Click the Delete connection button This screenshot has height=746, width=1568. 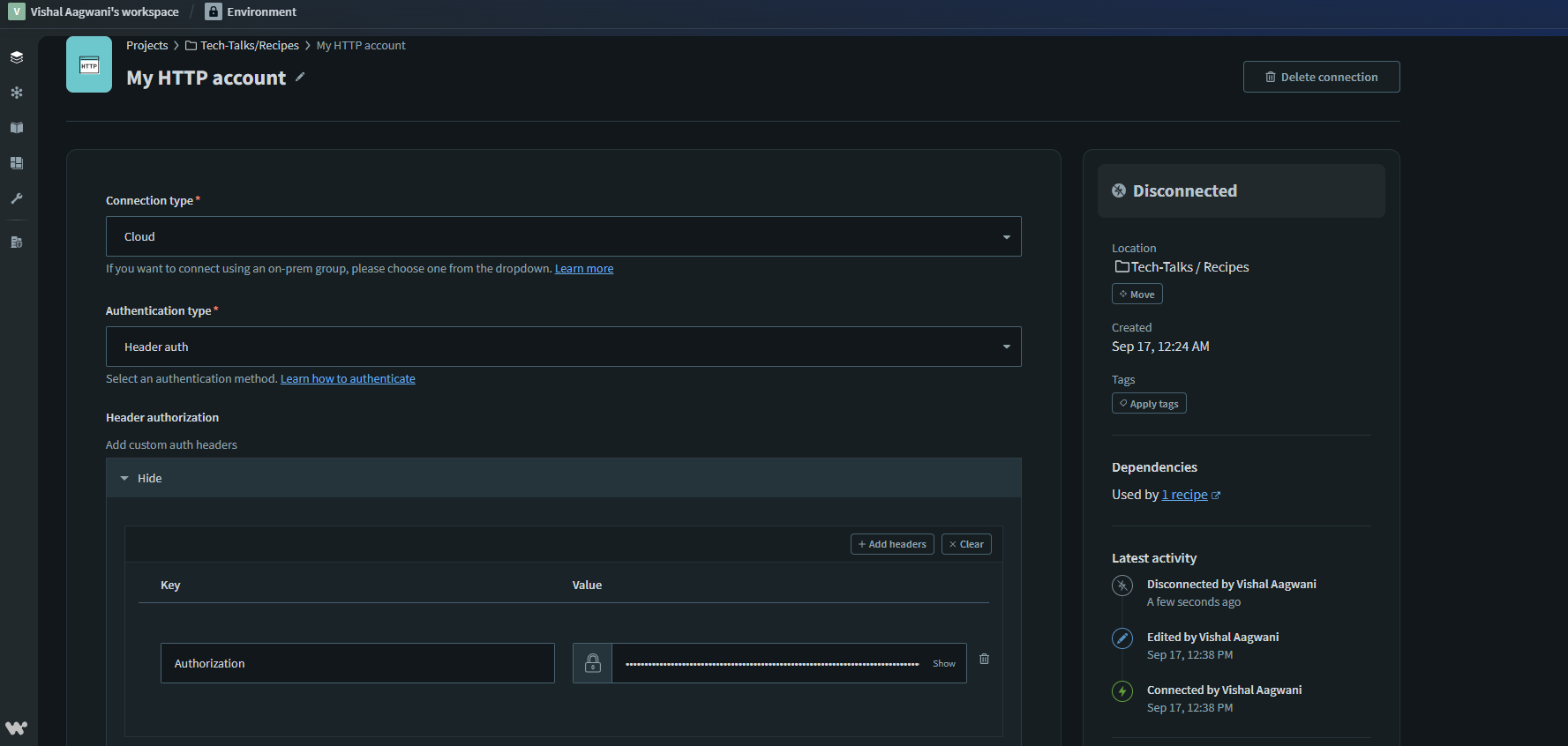point(1321,77)
